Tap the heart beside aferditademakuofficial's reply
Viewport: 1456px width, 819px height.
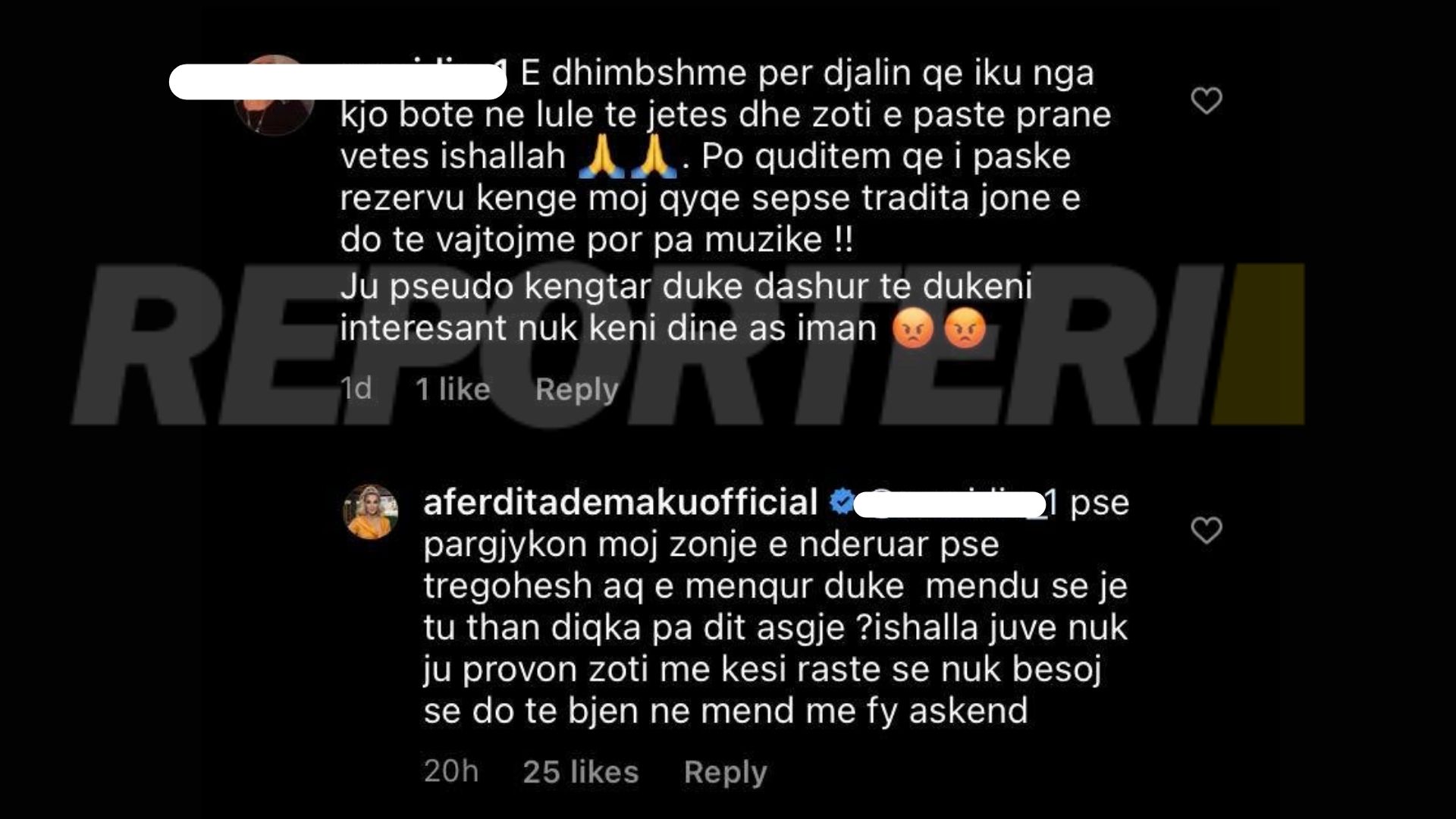click(1207, 530)
